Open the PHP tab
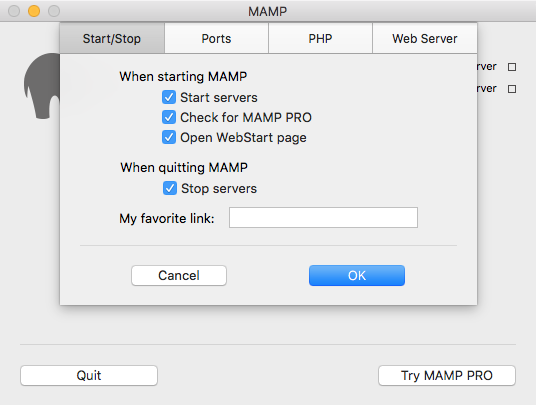 320,39
